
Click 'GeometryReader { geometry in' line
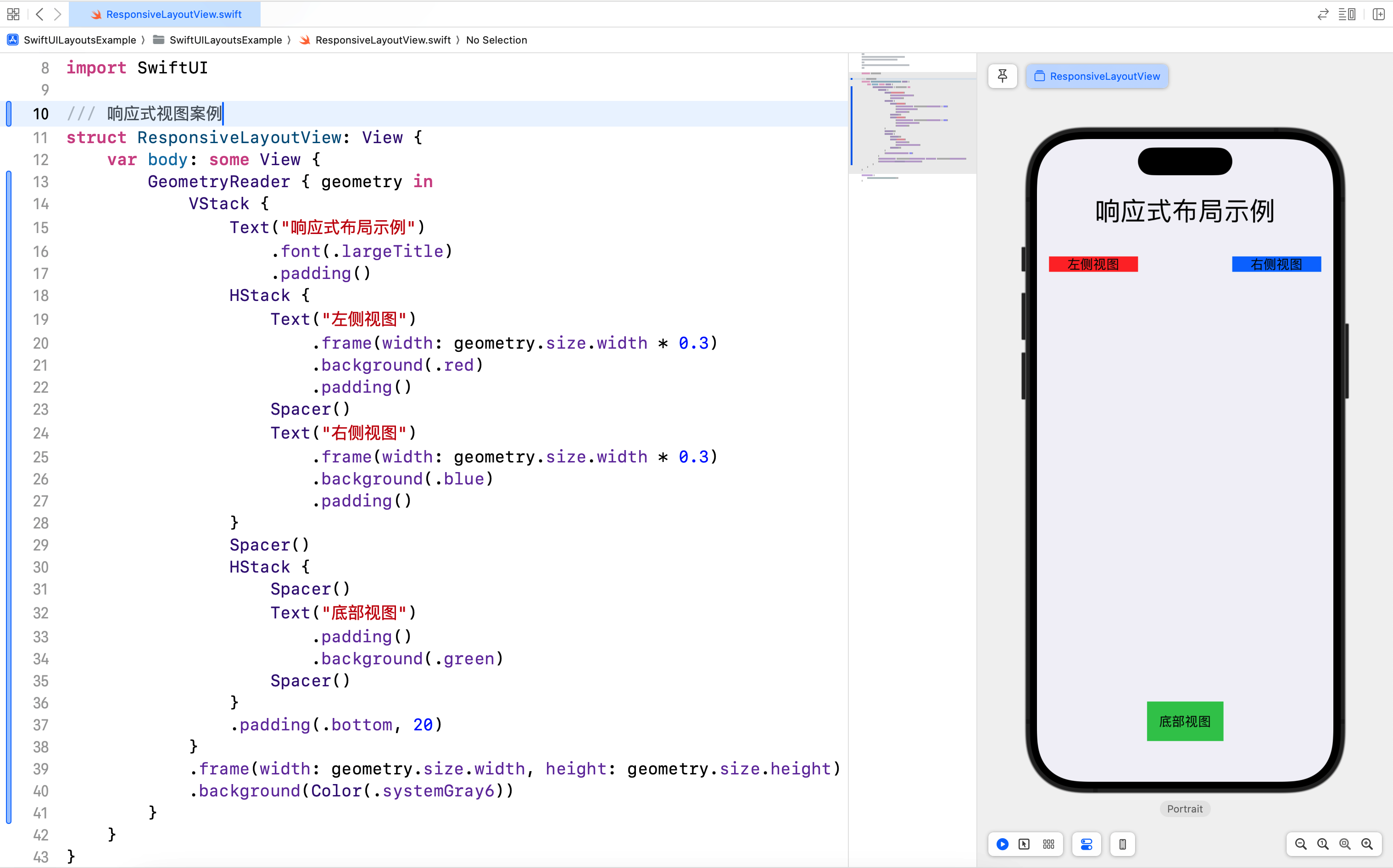290,181
